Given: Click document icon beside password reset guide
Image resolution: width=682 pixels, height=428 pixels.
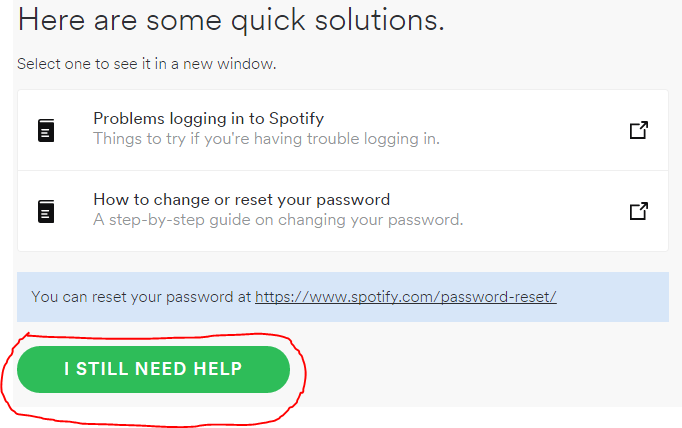Looking at the screenshot, I should [x=46, y=211].
